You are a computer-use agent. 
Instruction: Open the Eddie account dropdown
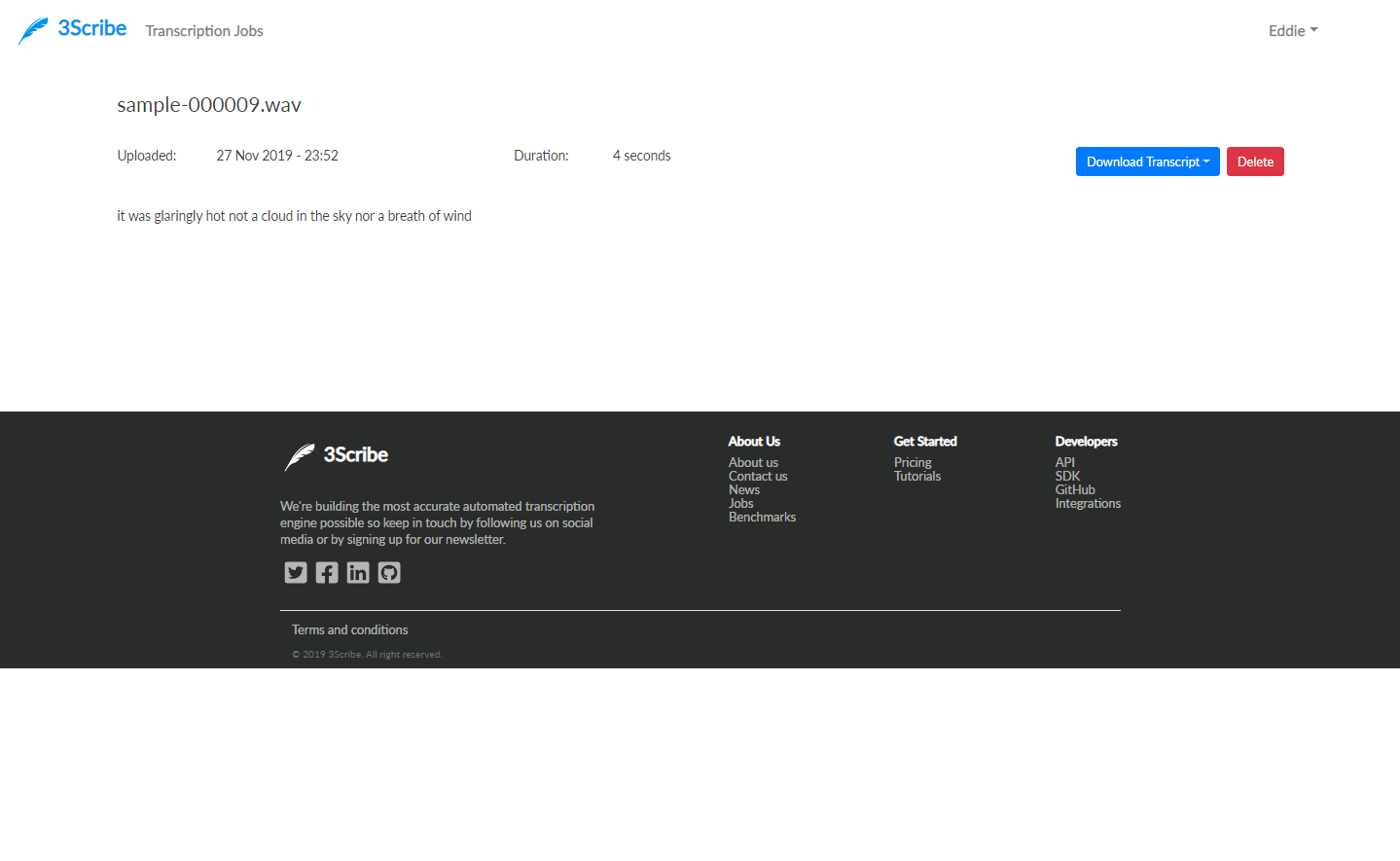tap(1292, 30)
